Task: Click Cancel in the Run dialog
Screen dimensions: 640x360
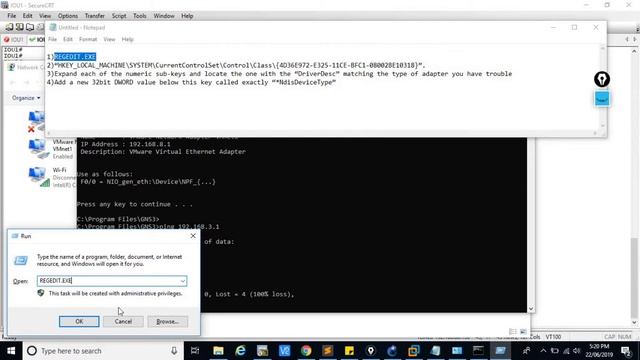Action: (x=123, y=321)
